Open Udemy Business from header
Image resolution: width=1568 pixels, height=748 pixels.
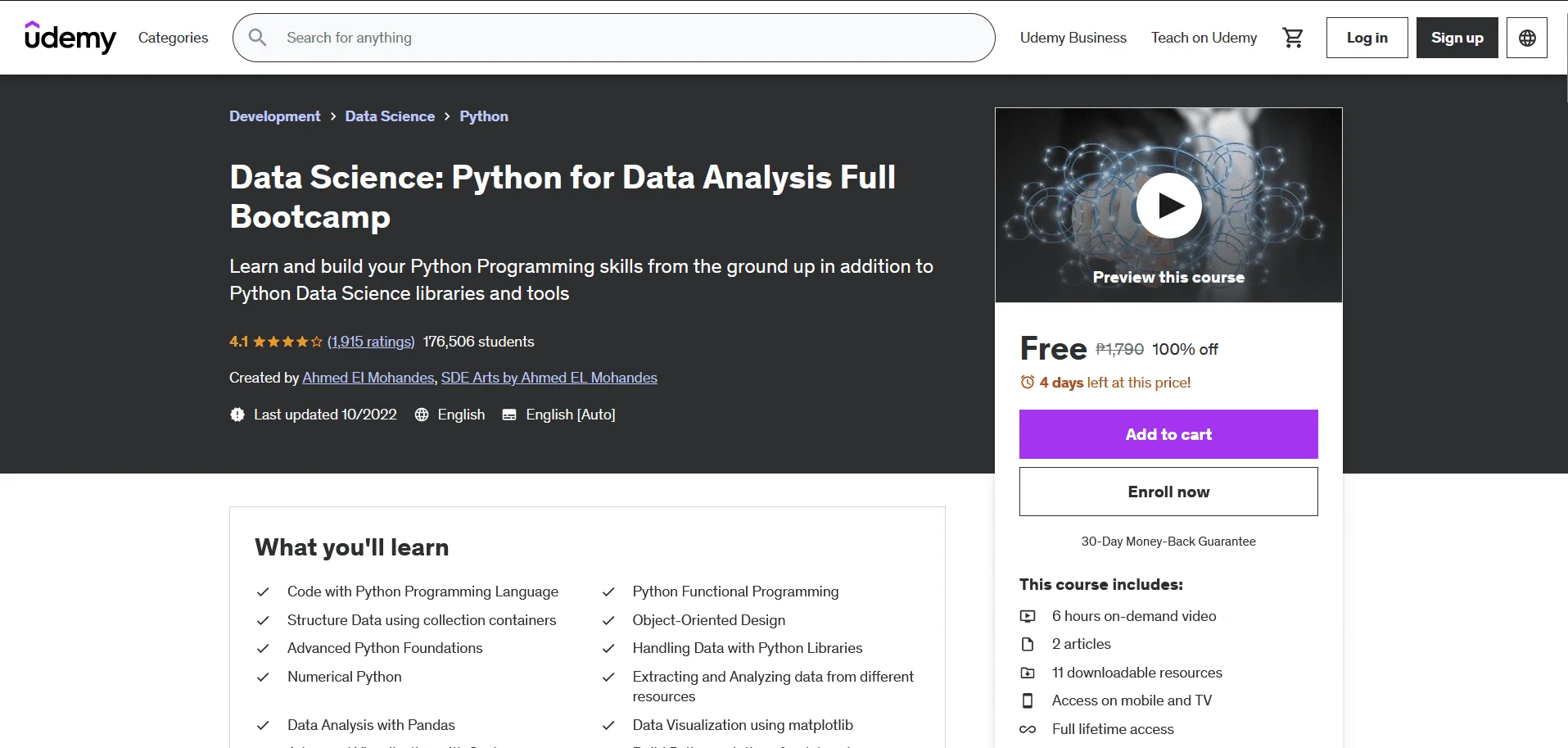(1073, 38)
